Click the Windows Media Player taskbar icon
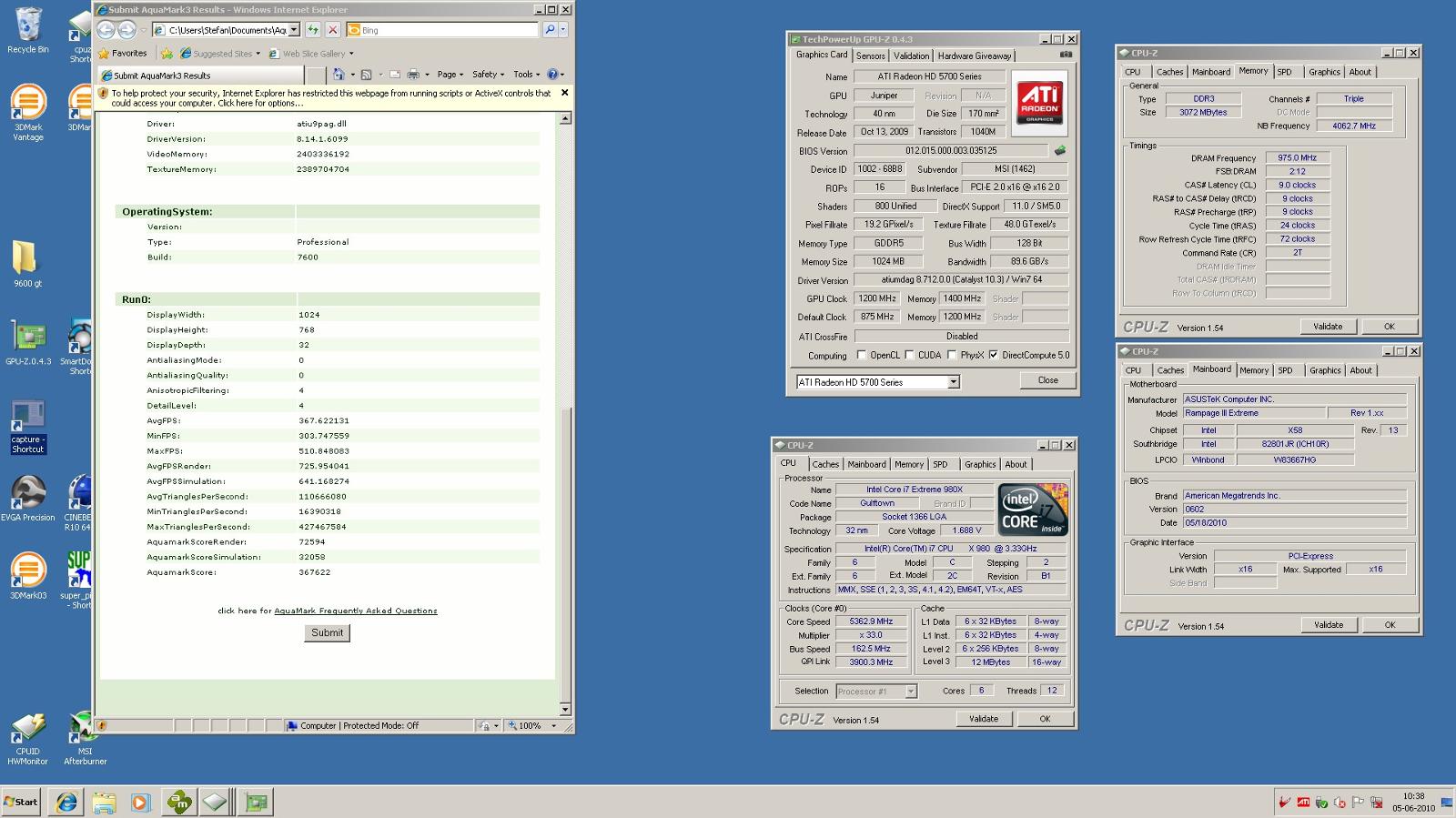Viewport: 1456px width, 818px height. tap(140, 802)
